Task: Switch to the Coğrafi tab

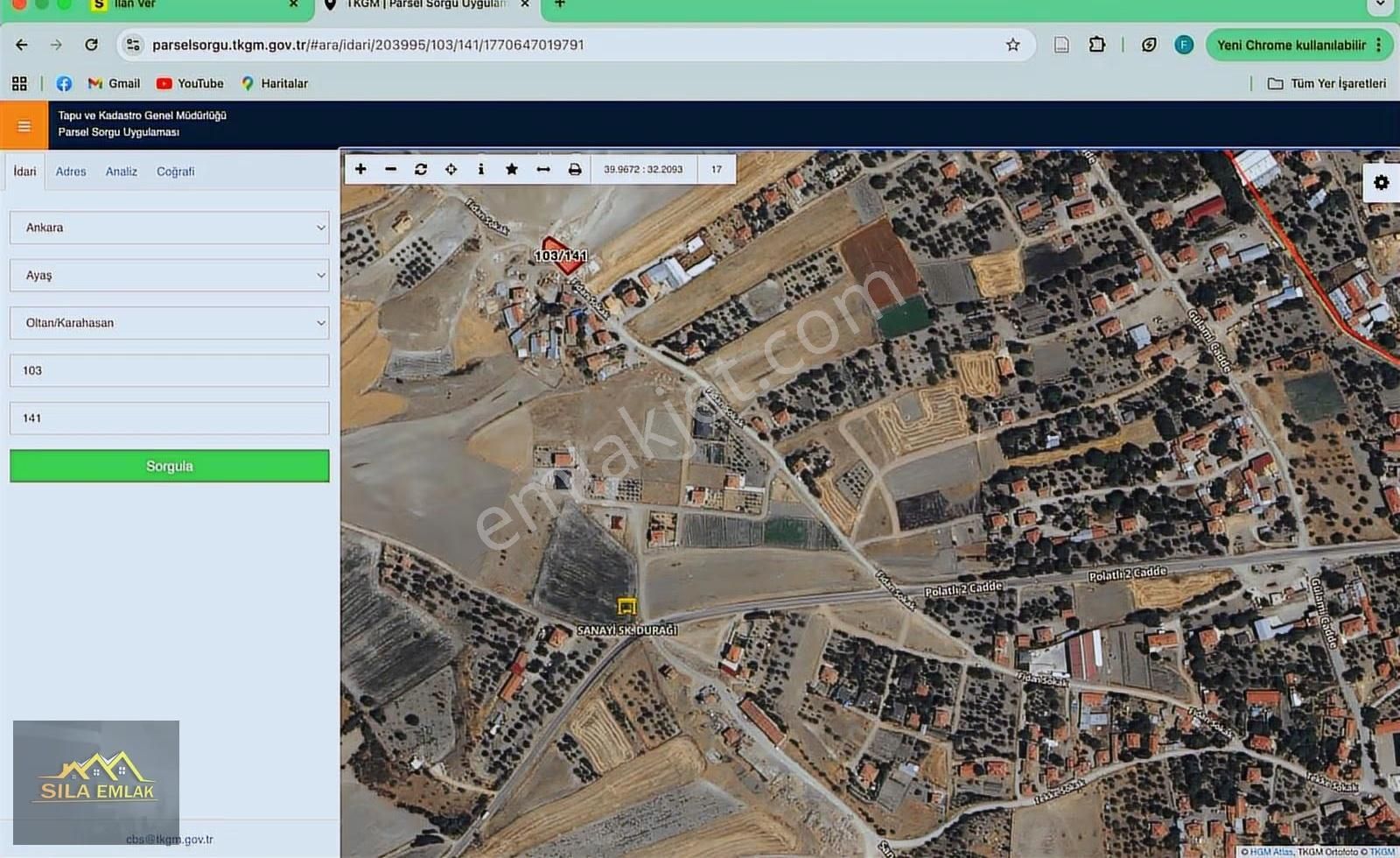Action: 175,172
